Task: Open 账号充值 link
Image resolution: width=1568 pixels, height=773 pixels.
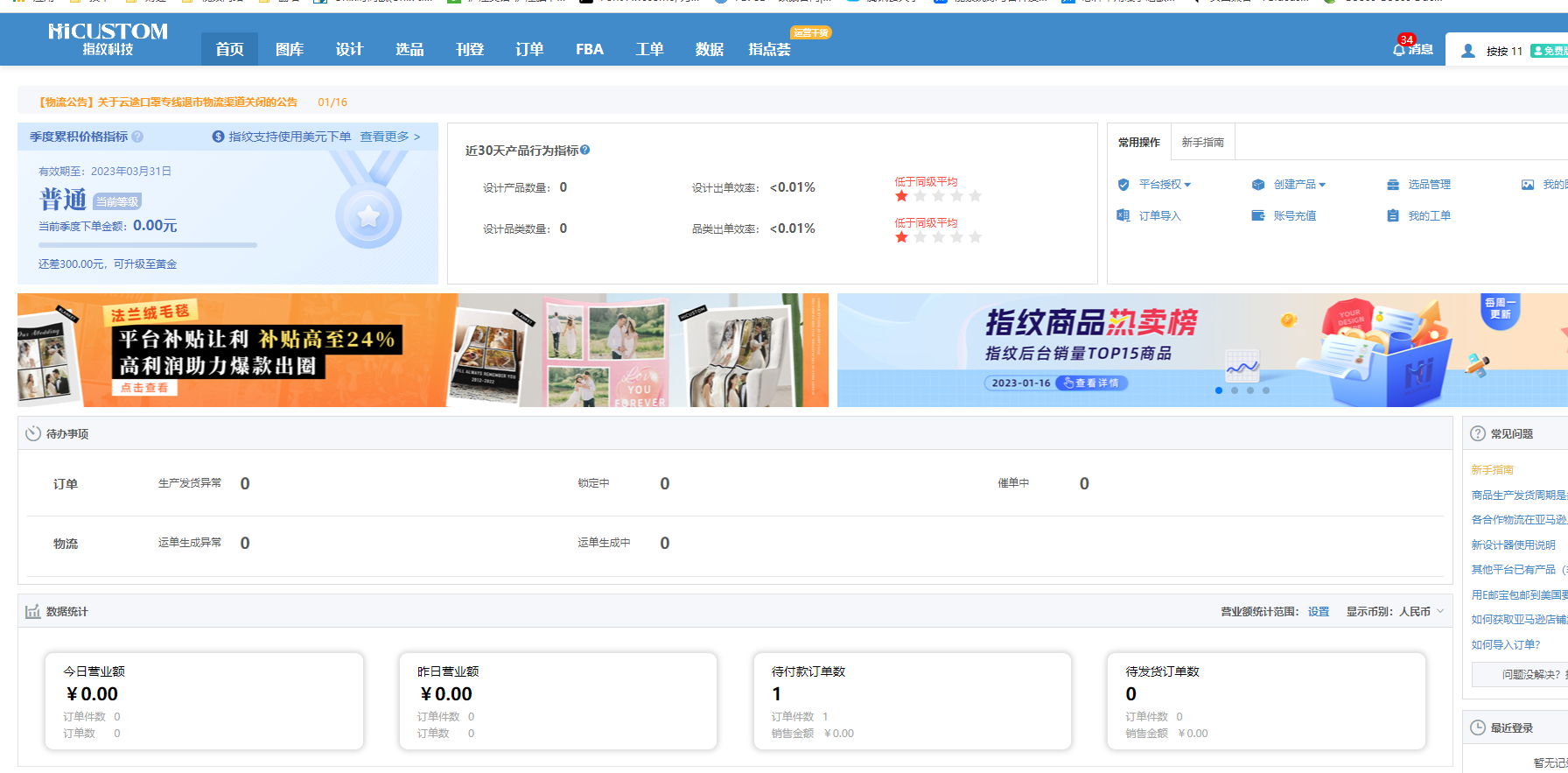Action: coord(1295,216)
